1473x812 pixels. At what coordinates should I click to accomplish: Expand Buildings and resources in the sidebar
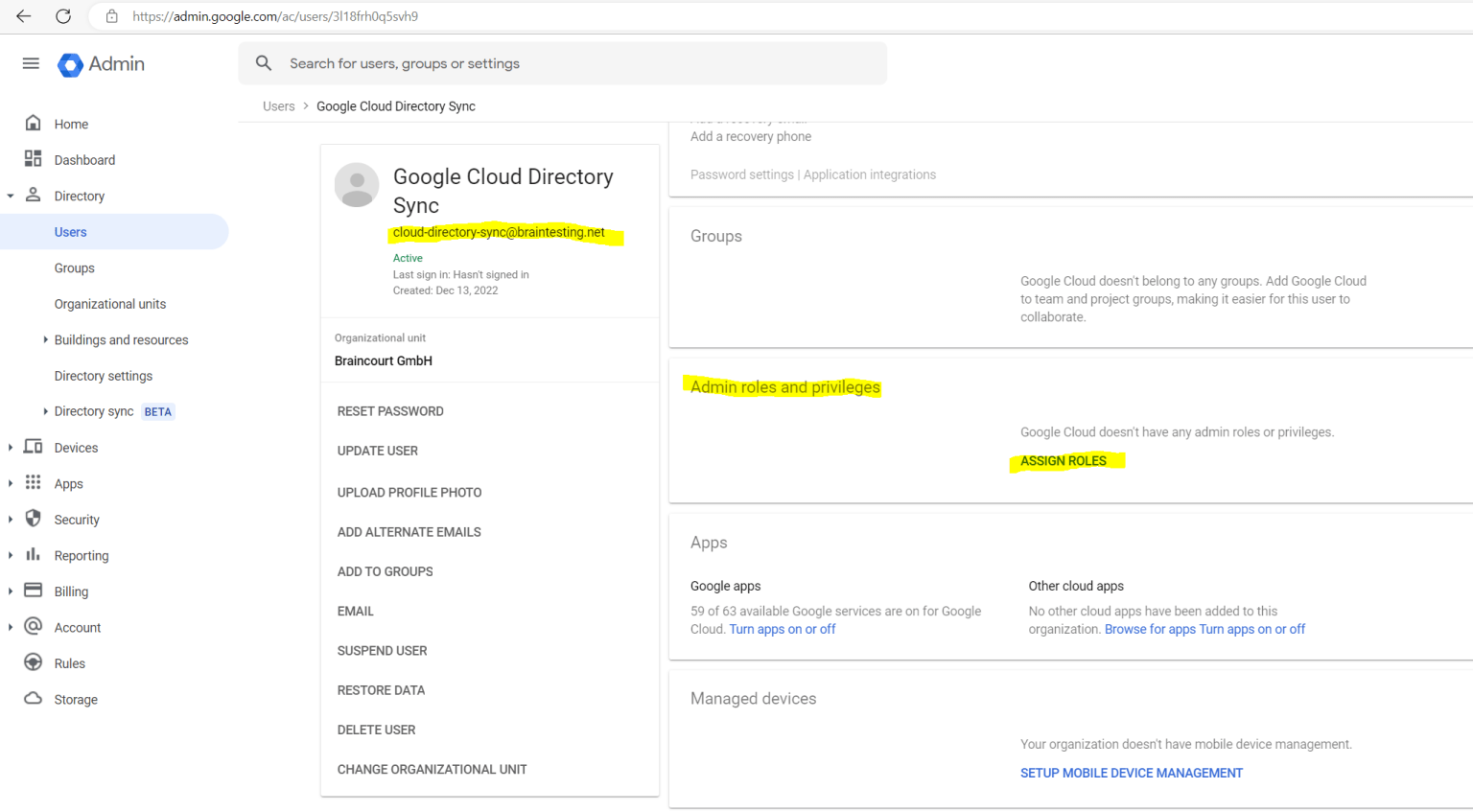pos(44,339)
